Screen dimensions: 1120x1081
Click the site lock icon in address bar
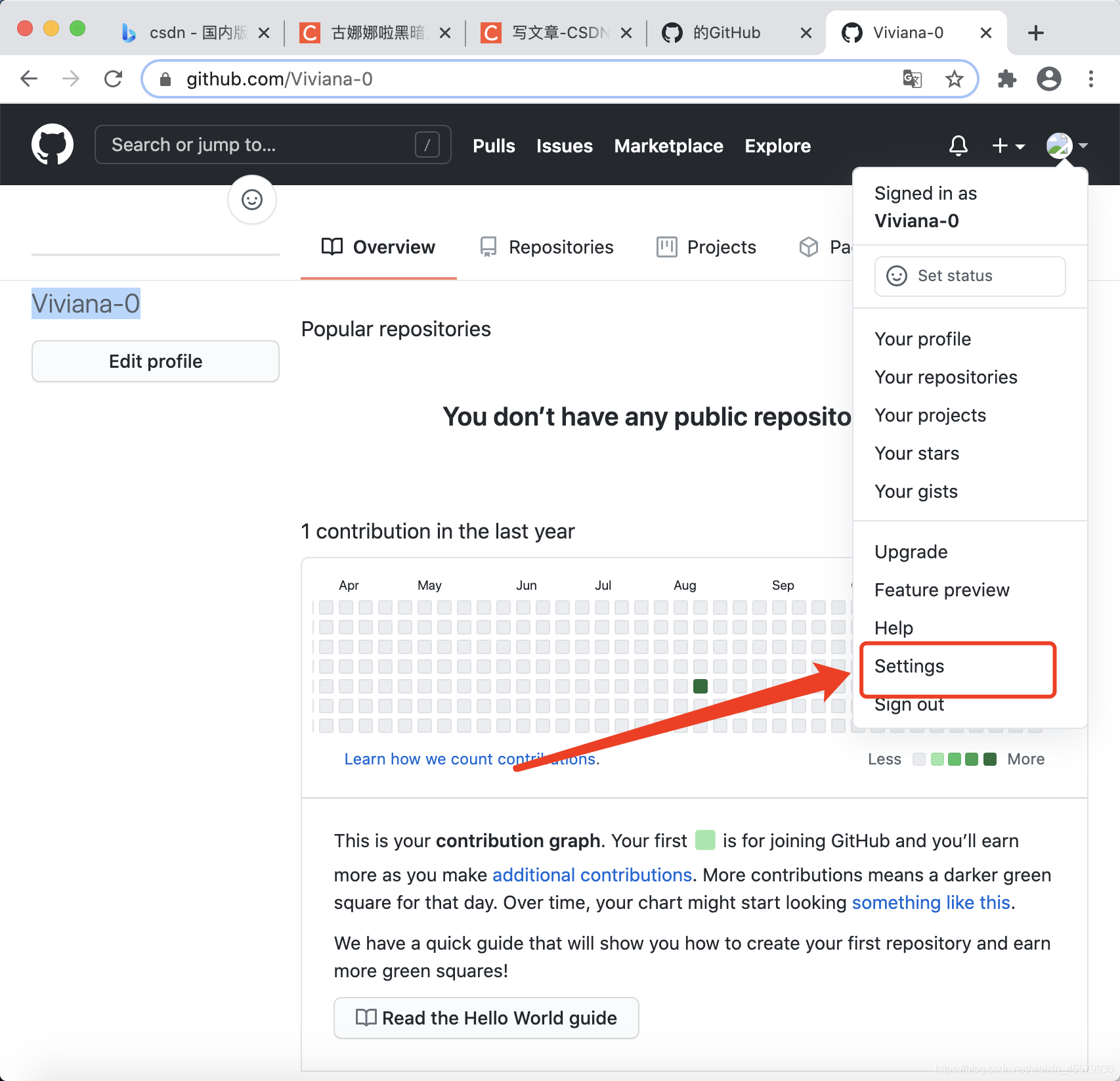(165, 79)
